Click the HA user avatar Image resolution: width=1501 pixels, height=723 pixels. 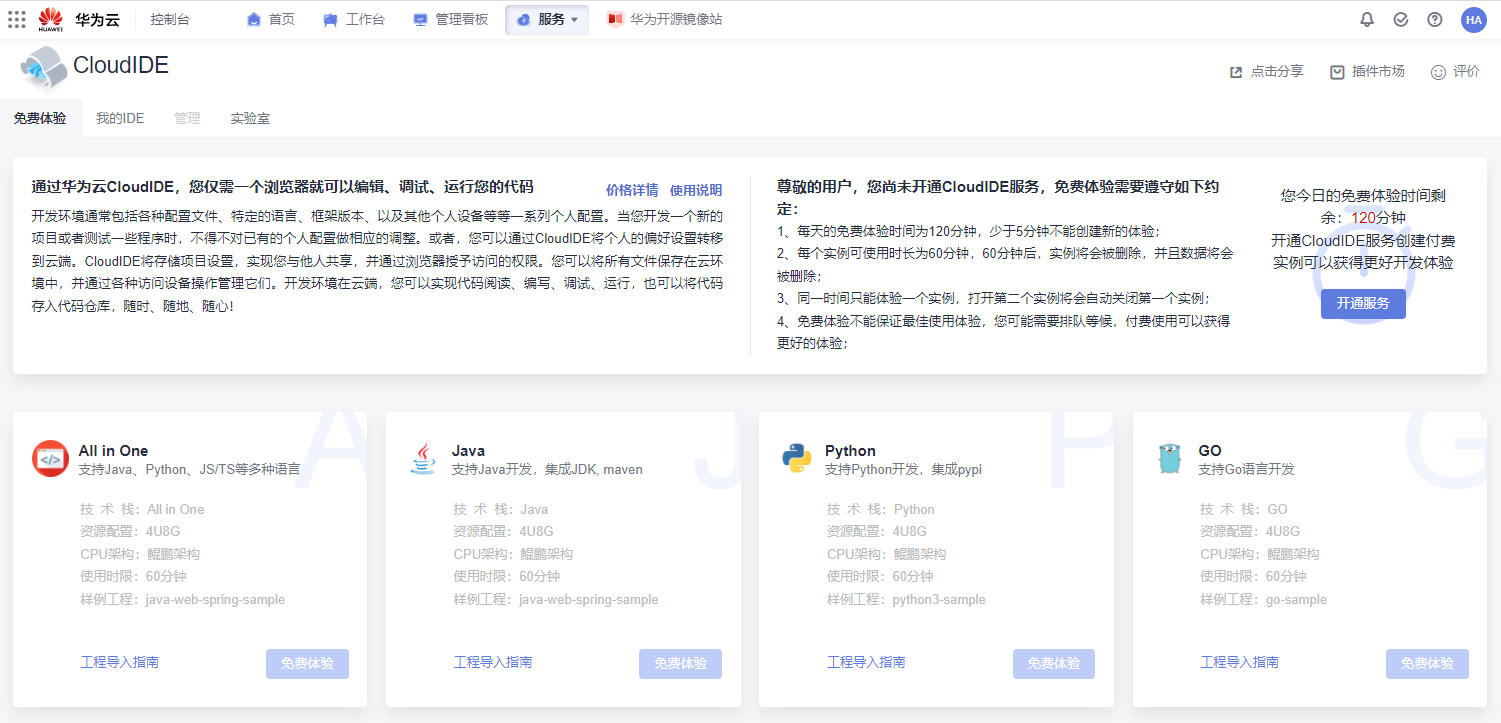[x=1474, y=19]
